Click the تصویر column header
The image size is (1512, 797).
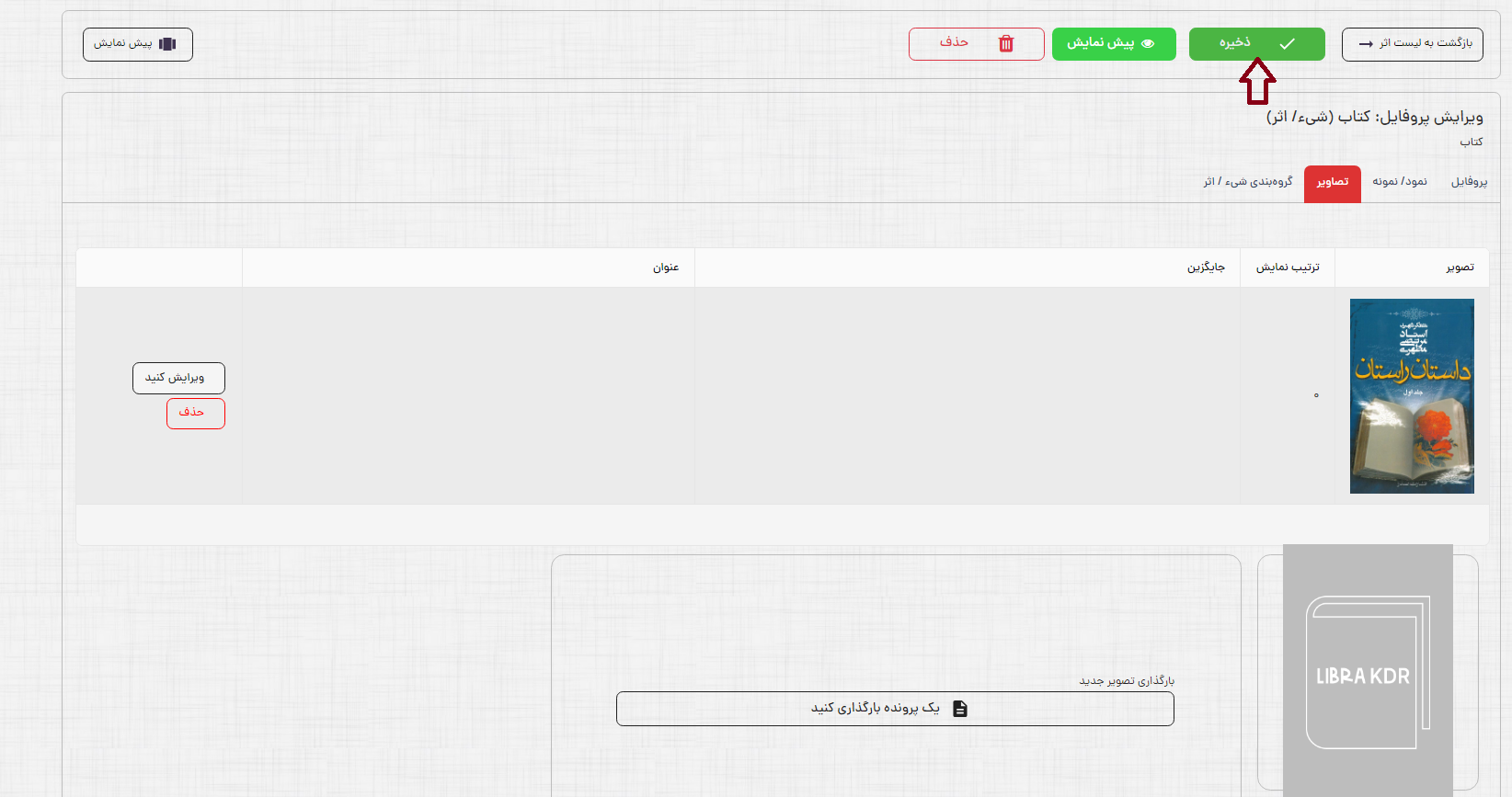[x=1460, y=268]
